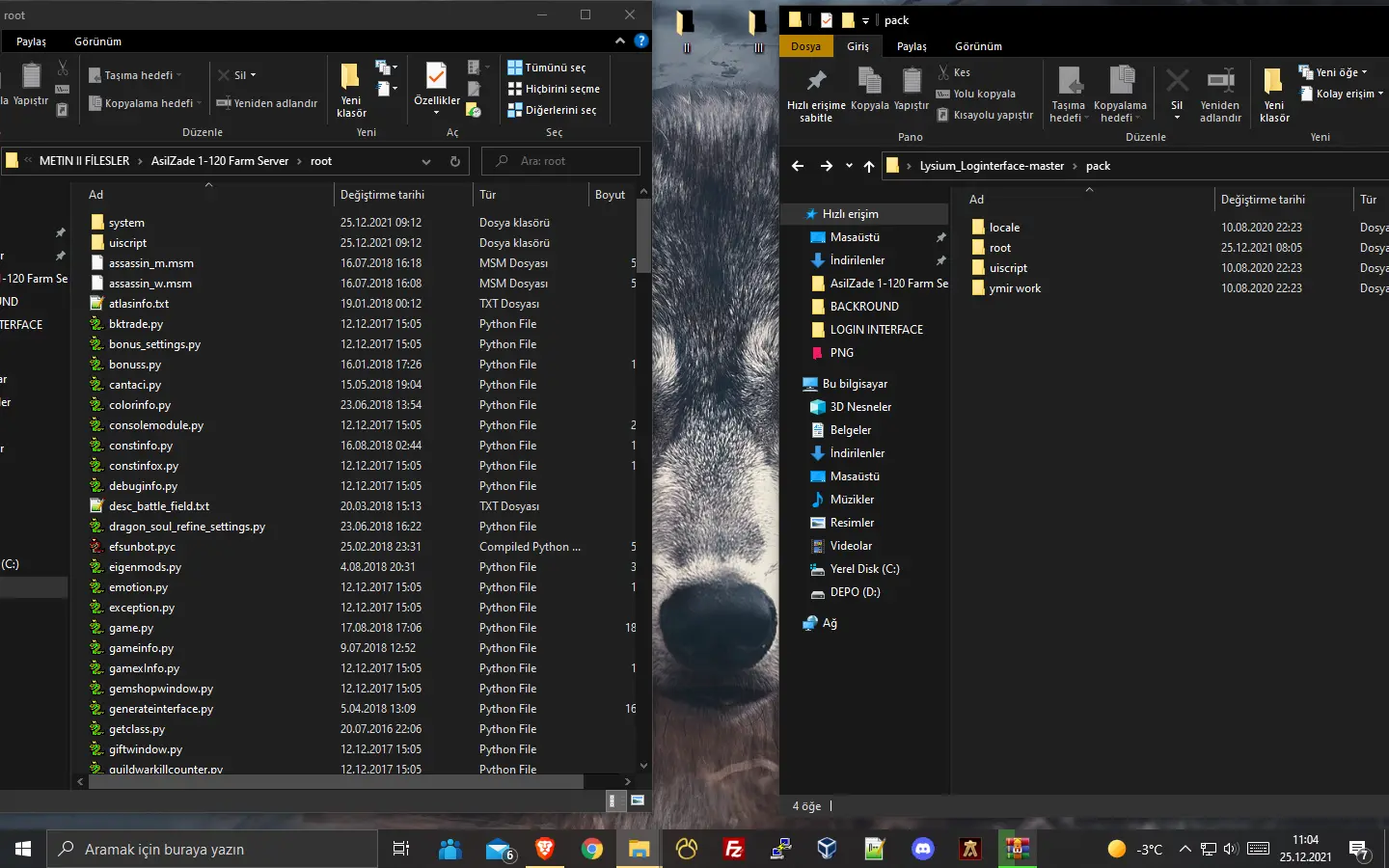The width and height of the screenshot is (1389, 868).
Task: Expand the Taşıma hedefi dropdown in root window
Action: click(x=140, y=75)
